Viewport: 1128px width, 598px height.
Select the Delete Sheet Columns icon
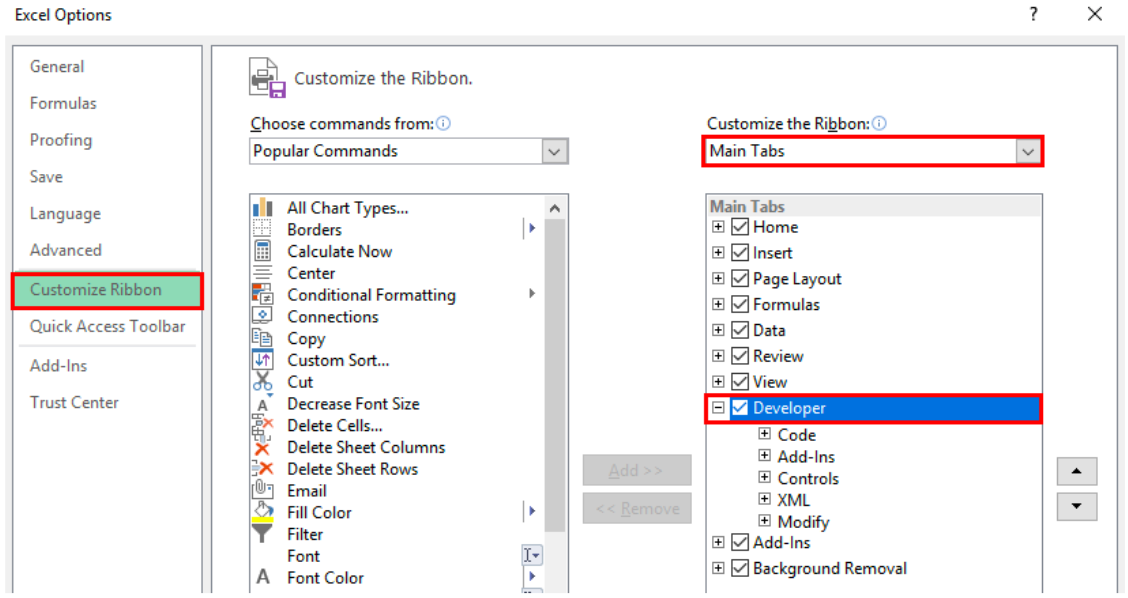[x=263, y=447]
